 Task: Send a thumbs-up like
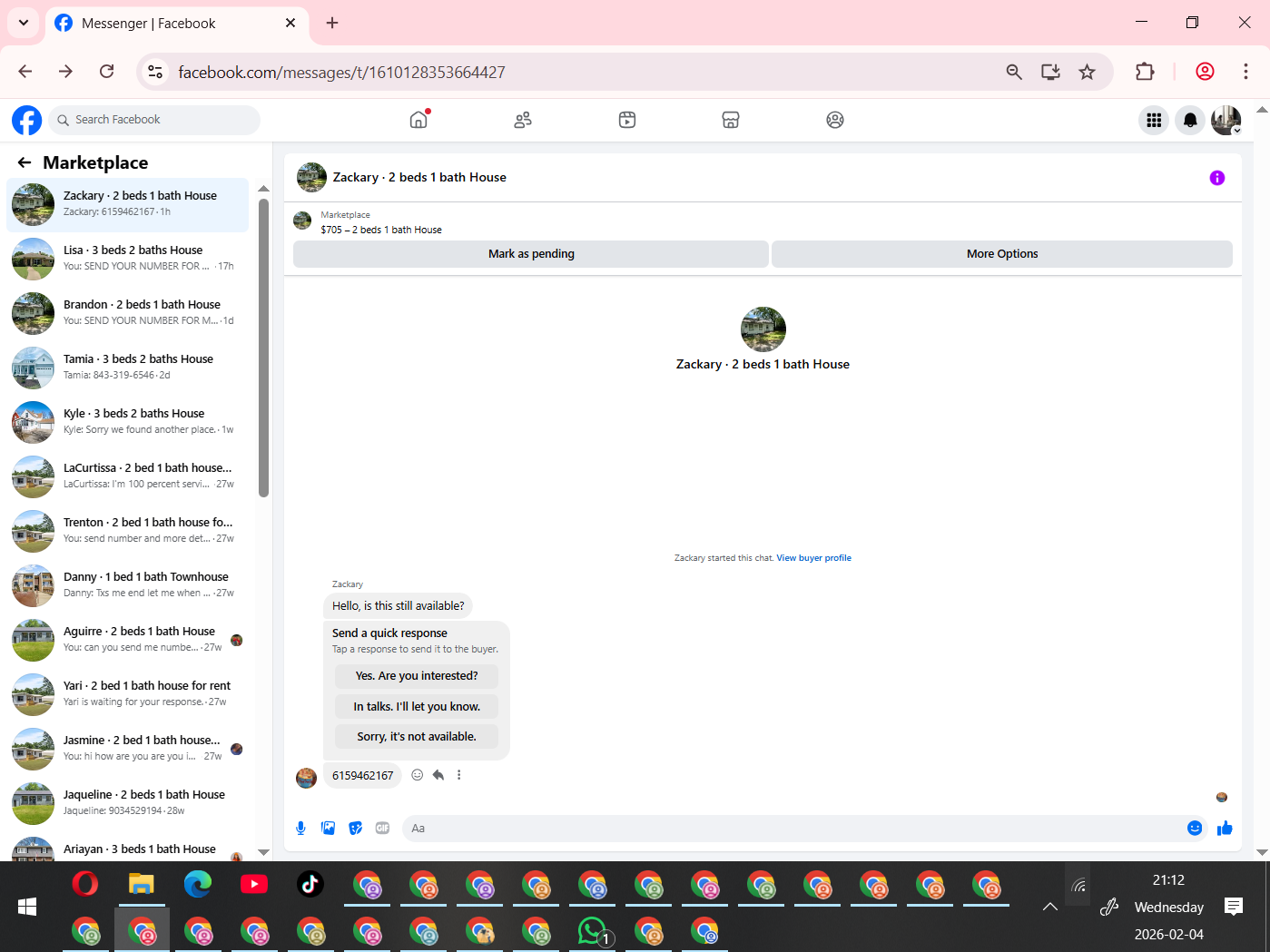(x=1225, y=828)
